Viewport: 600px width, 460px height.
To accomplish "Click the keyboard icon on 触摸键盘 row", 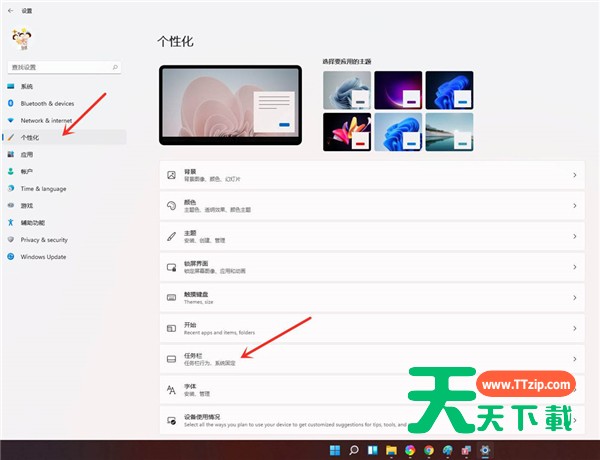I will pyautogui.click(x=171, y=298).
